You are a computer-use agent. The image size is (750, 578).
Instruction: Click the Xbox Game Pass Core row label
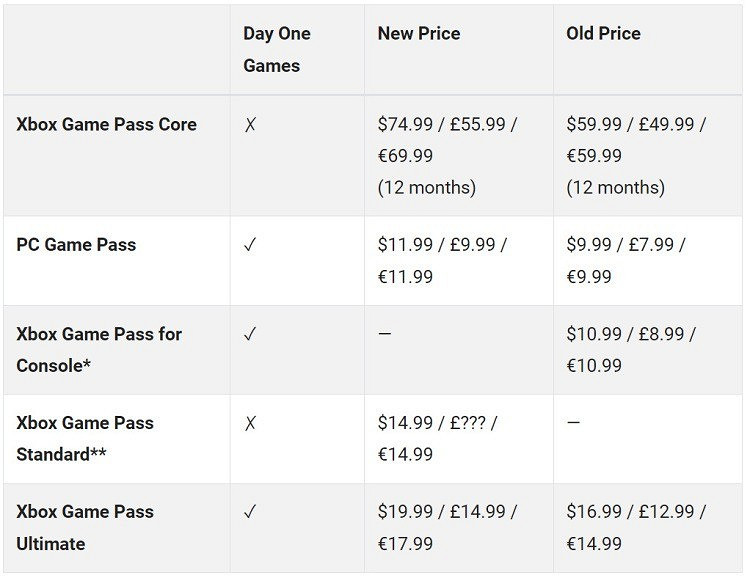106,125
